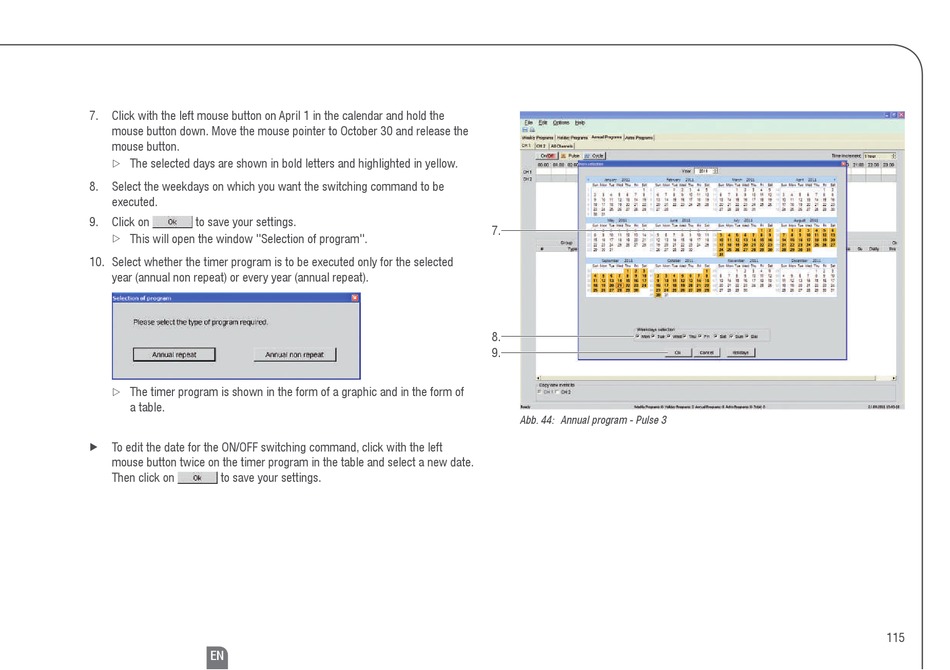Toggle the Sat weekday checkbox
950x670 pixels.
(x=716, y=336)
